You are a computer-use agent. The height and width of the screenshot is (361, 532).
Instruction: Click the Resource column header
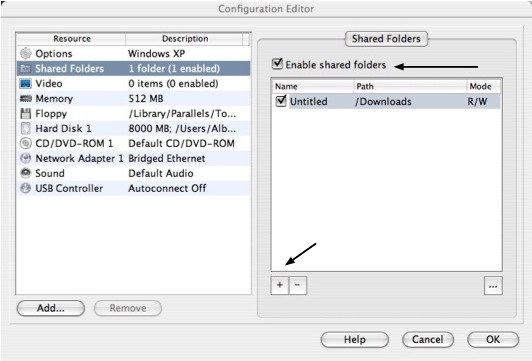click(x=71, y=39)
